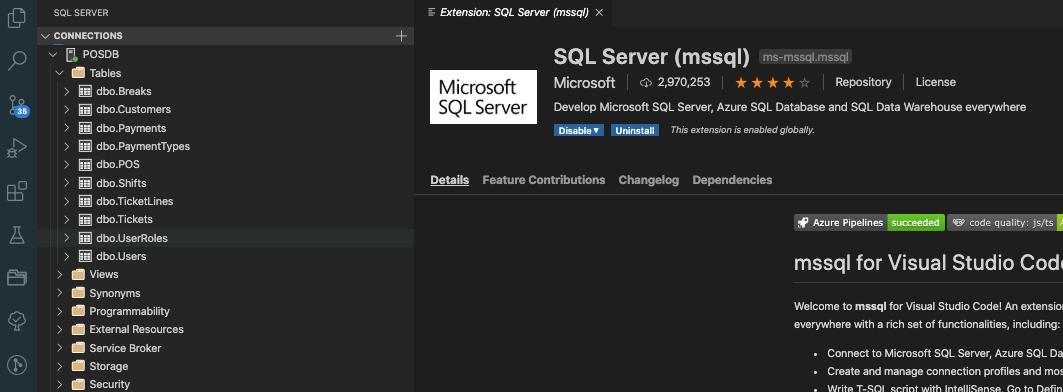Switch to Feature Contributions tab
Screen dimensions: 1063x392
tap(544, 180)
